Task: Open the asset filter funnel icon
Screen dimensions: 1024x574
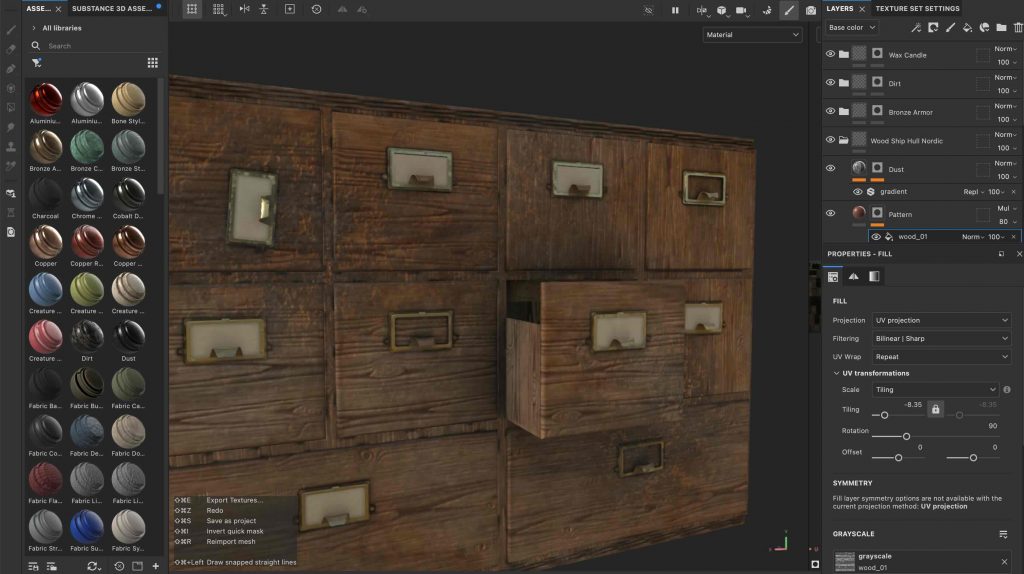Action: click(37, 62)
